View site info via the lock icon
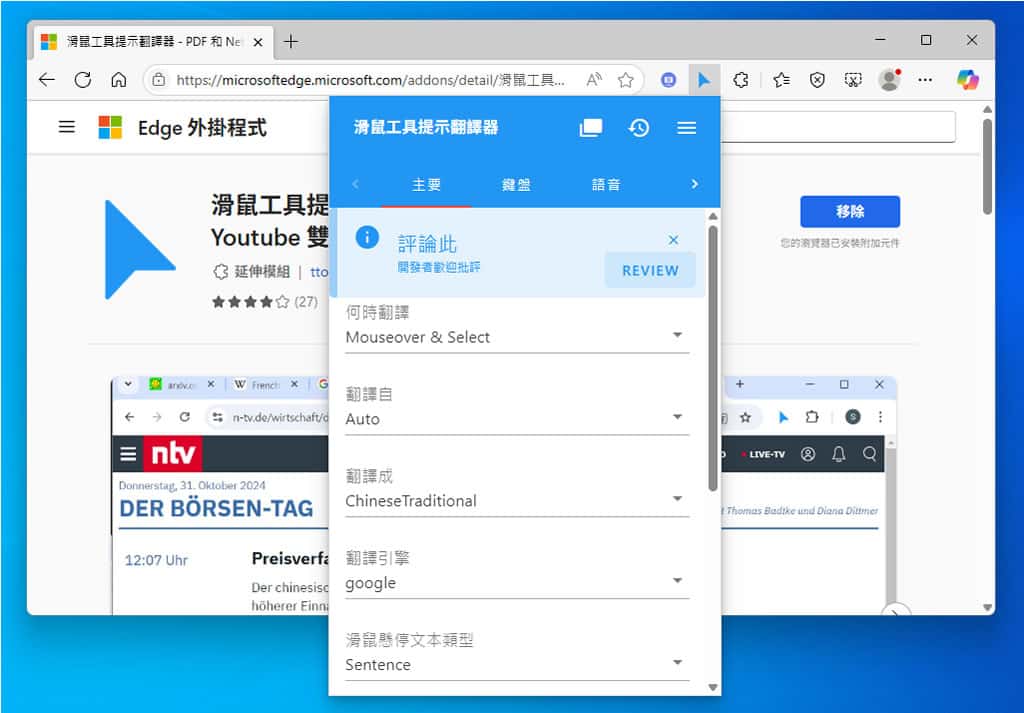This screenshot has width=1024, height=713. [x=159, y=80]
